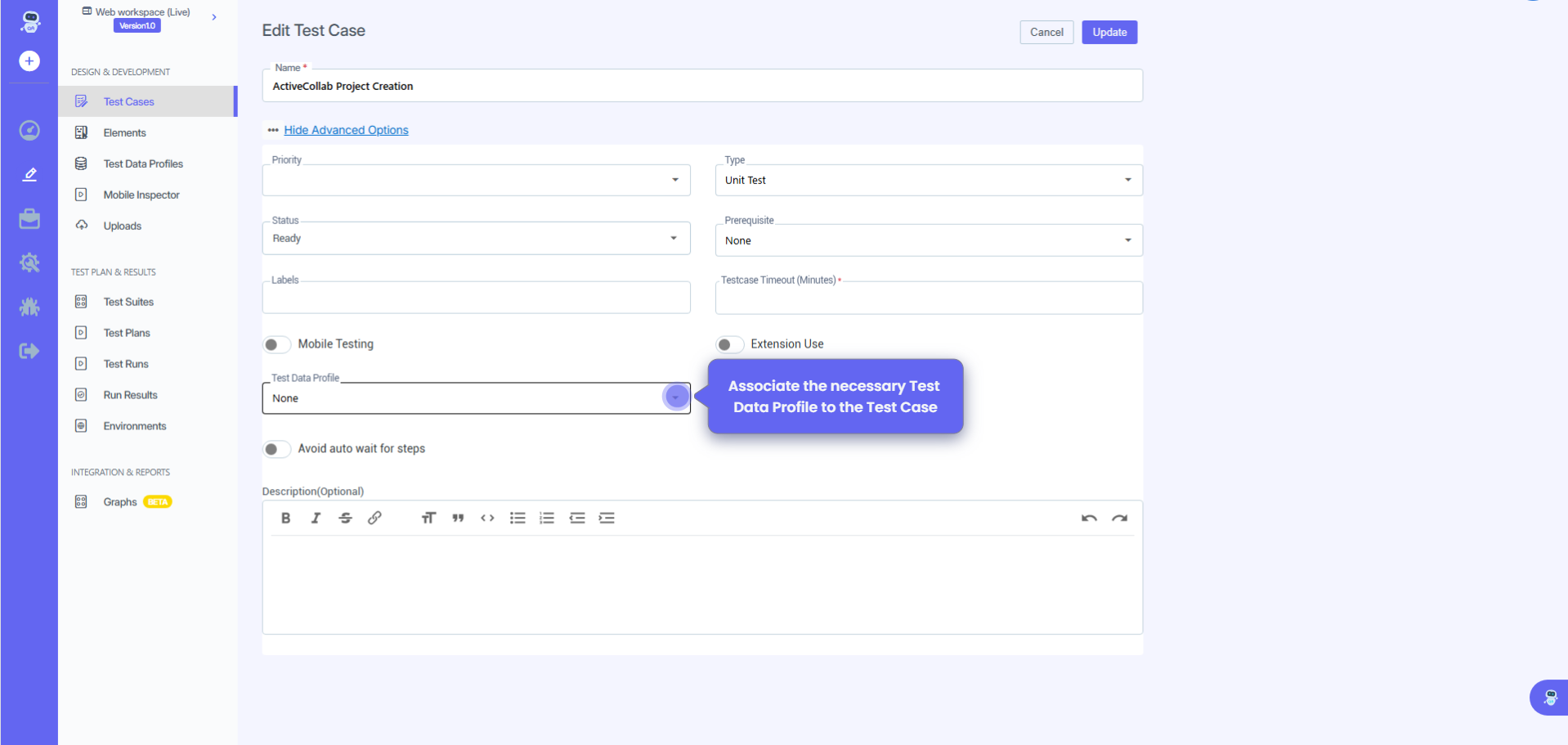The height and width of the screenshot is (745, 1568).
Task: Open the Test Data Profile dropdown
Action: point(675,397)
